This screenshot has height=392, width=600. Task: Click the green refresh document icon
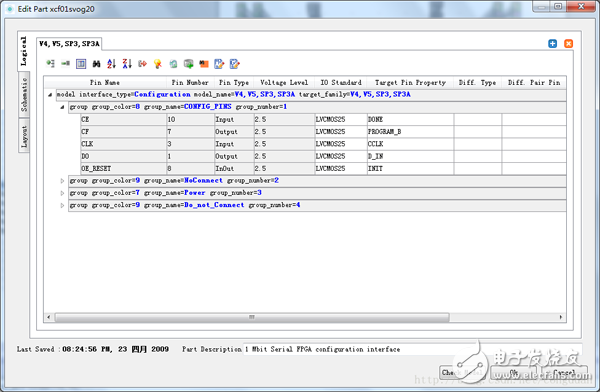(173, 64)
